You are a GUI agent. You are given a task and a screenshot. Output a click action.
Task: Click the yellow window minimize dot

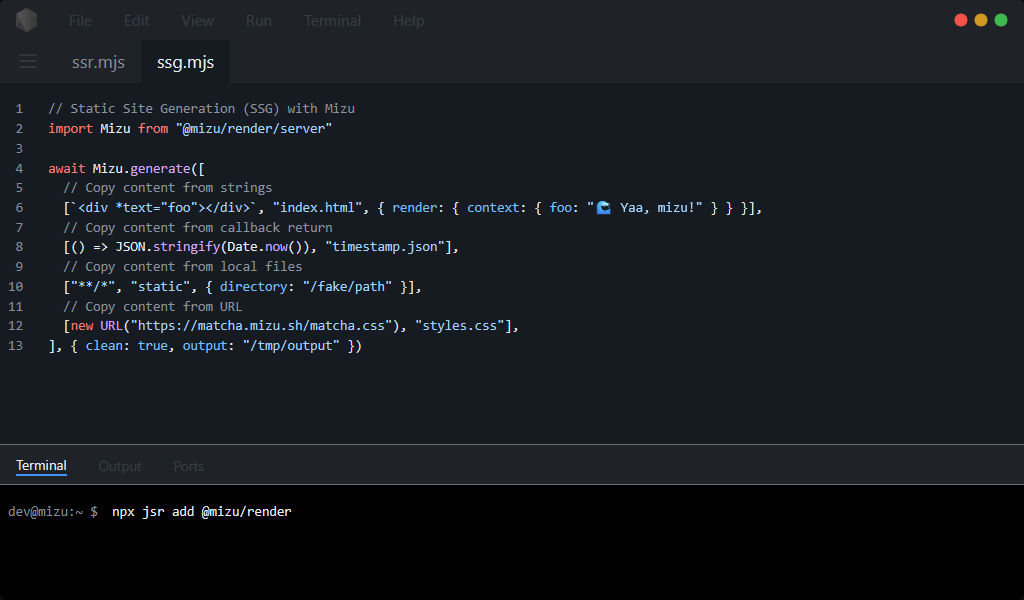tap(981, 20)
